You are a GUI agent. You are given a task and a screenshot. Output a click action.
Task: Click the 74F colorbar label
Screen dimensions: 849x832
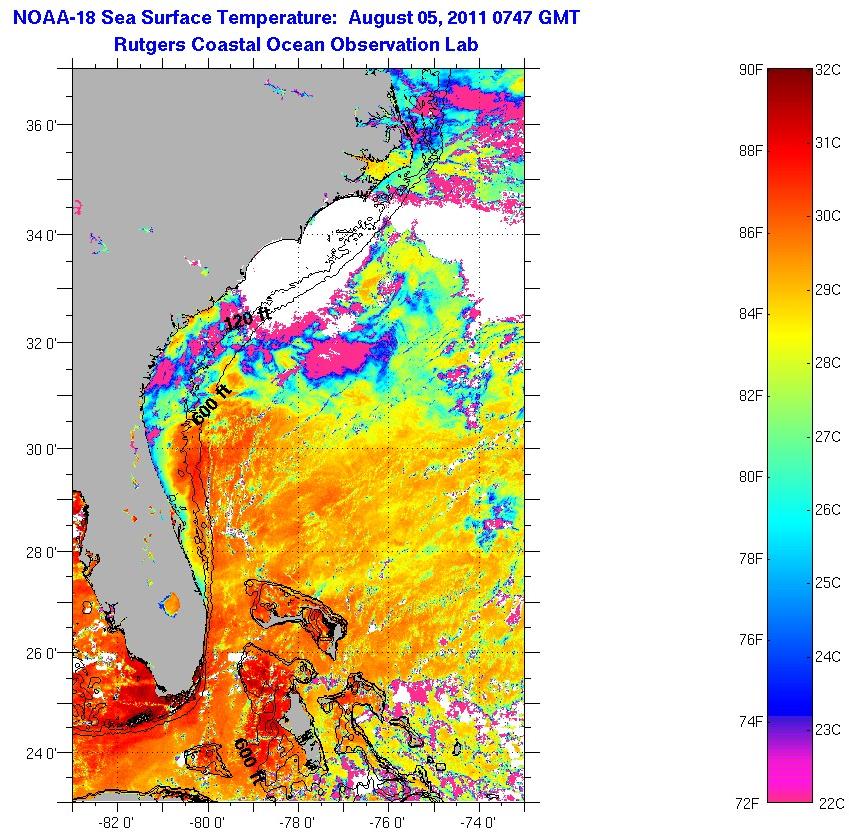click(750, 722)
